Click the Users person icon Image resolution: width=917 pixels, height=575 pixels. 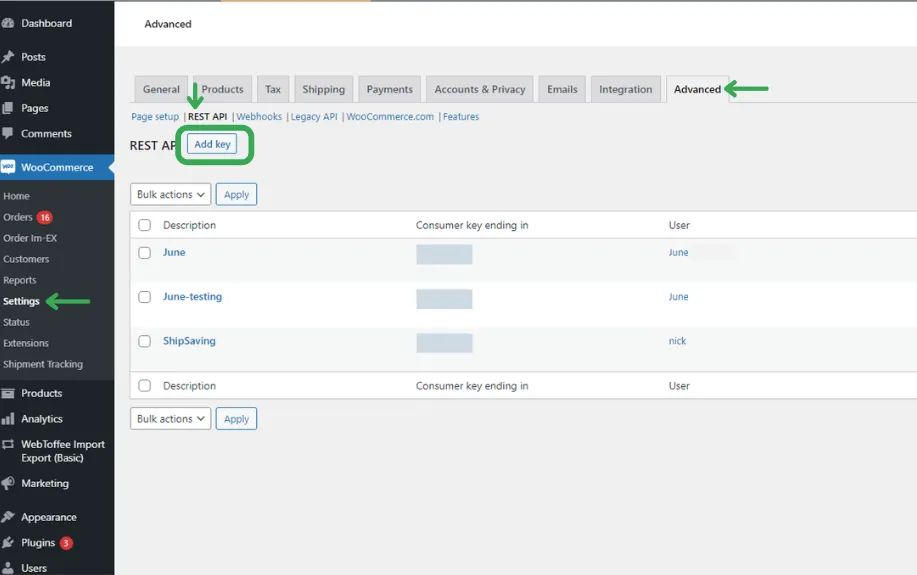click(x=8, y=568)
